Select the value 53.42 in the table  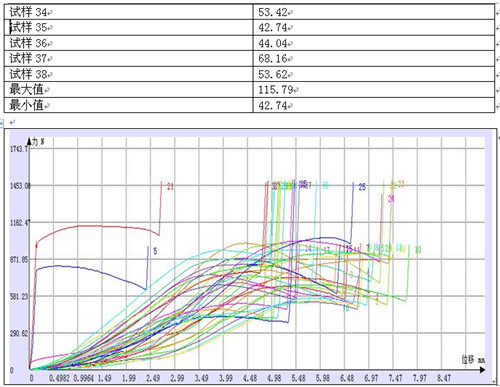[273, 12]
